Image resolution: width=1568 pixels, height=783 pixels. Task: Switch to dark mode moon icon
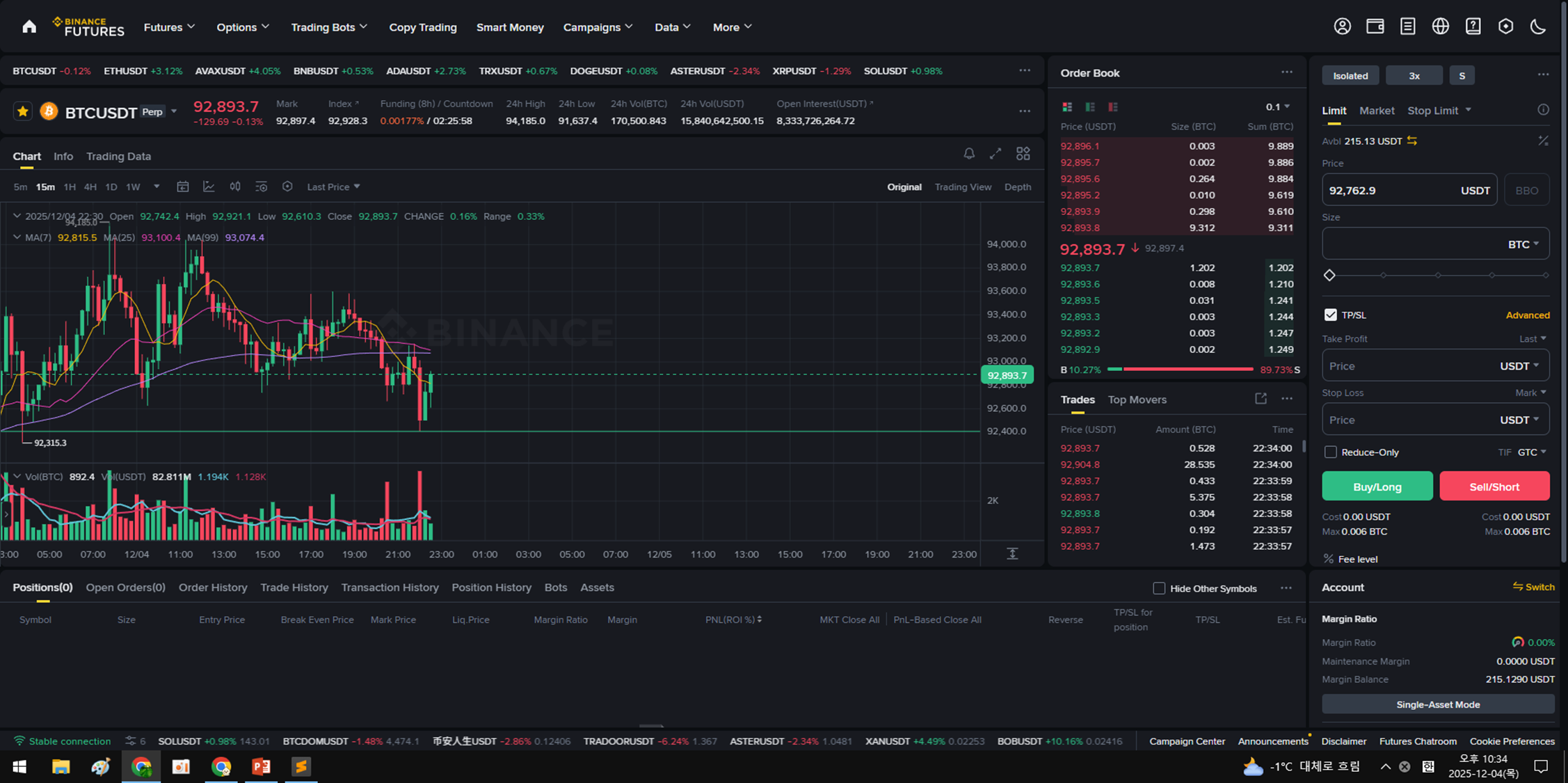[1538, 26]
